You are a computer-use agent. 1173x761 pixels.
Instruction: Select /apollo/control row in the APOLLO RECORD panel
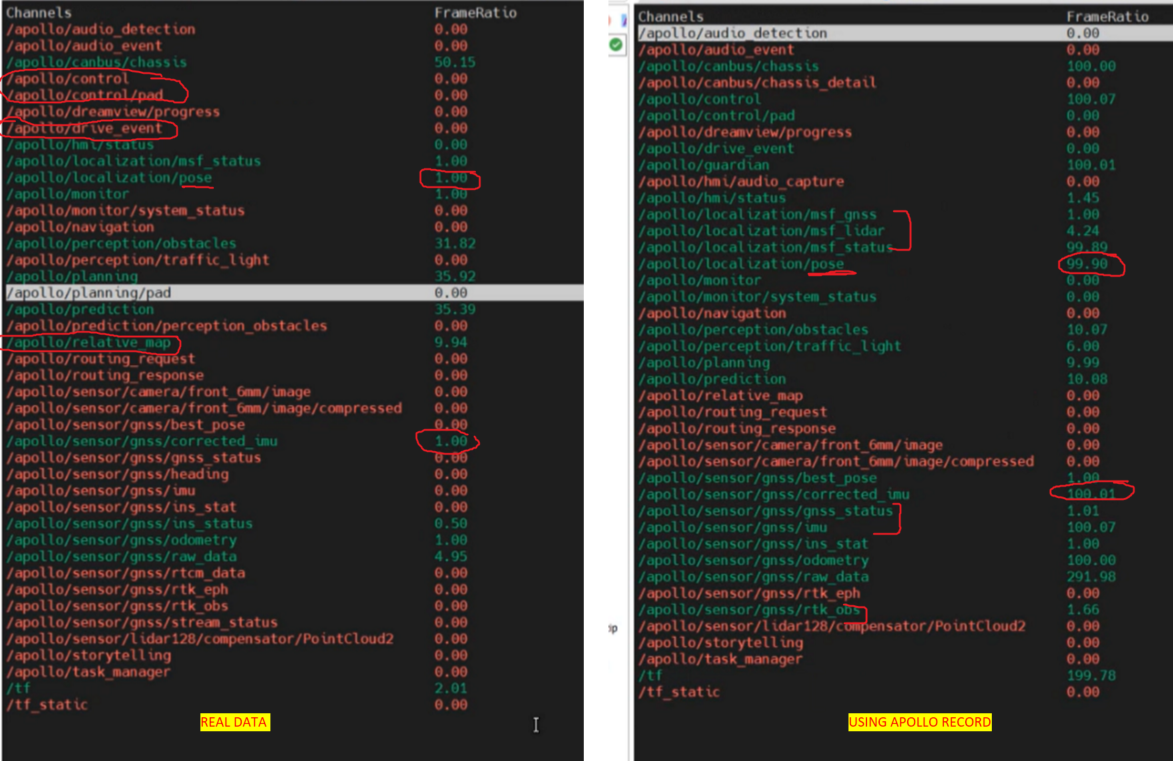(699, 99)
